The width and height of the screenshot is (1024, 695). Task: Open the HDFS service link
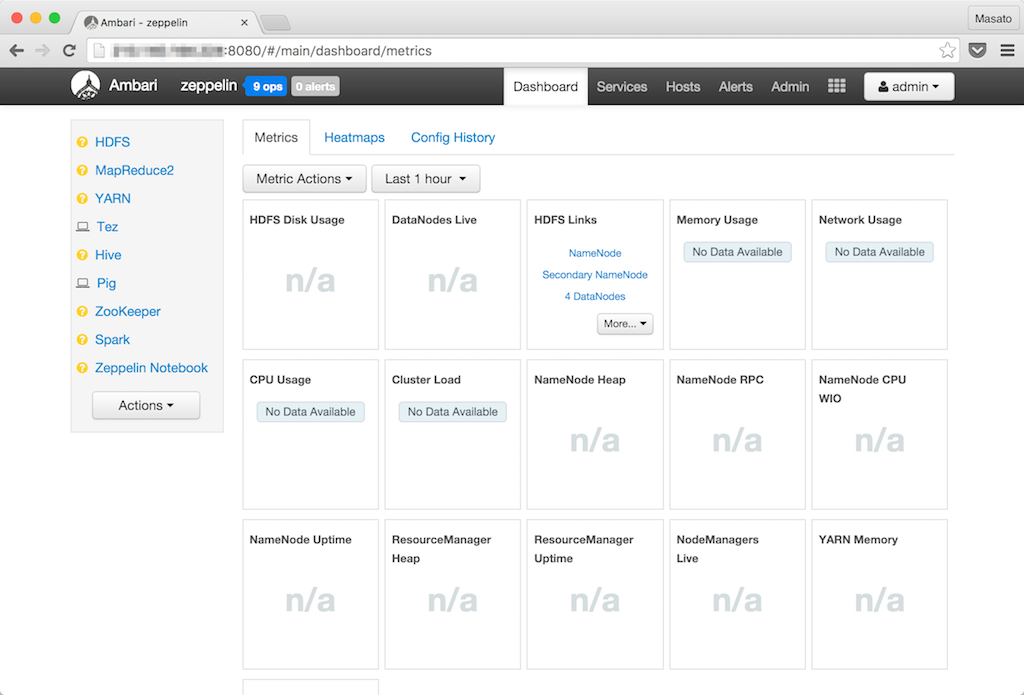(x=112, y=142)
